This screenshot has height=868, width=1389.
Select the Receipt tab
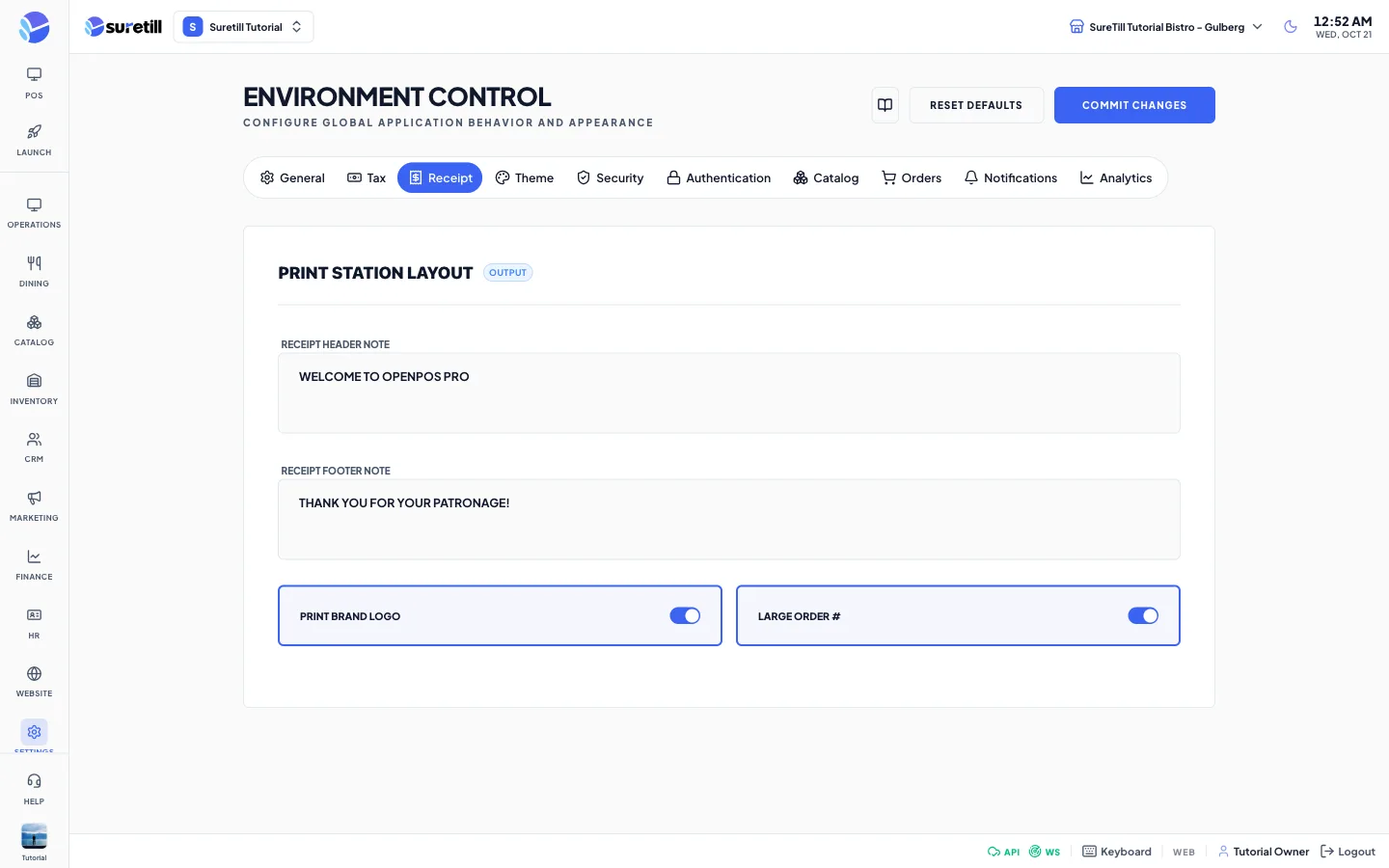[x=440, y=177]
